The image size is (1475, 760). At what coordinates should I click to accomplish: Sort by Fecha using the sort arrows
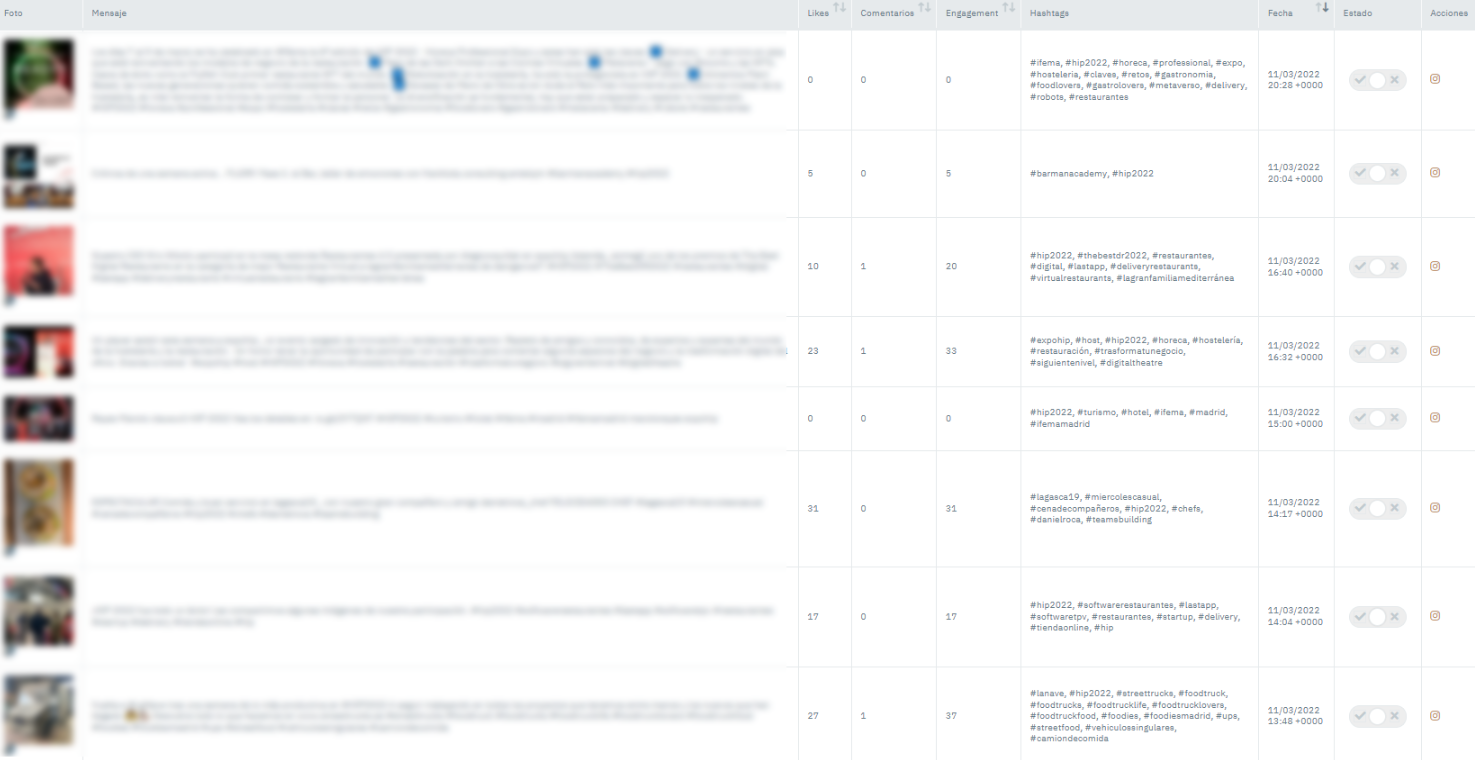(1322, 8)
